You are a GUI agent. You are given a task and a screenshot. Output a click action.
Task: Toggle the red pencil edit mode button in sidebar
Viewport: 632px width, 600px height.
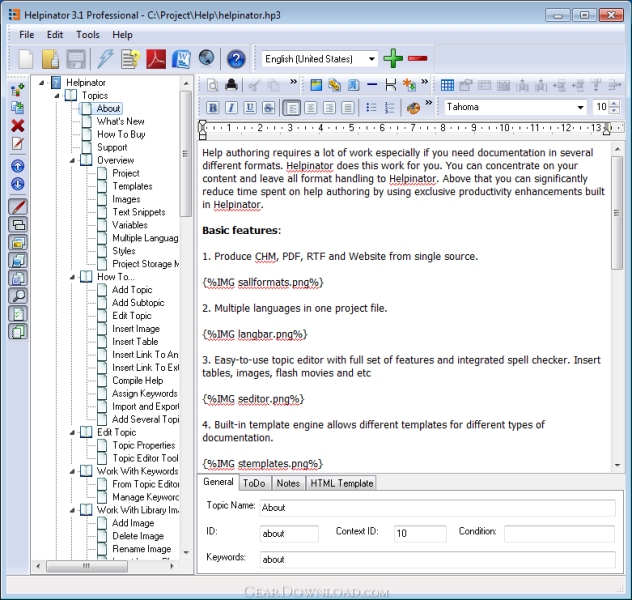click(x=18, y=207)
